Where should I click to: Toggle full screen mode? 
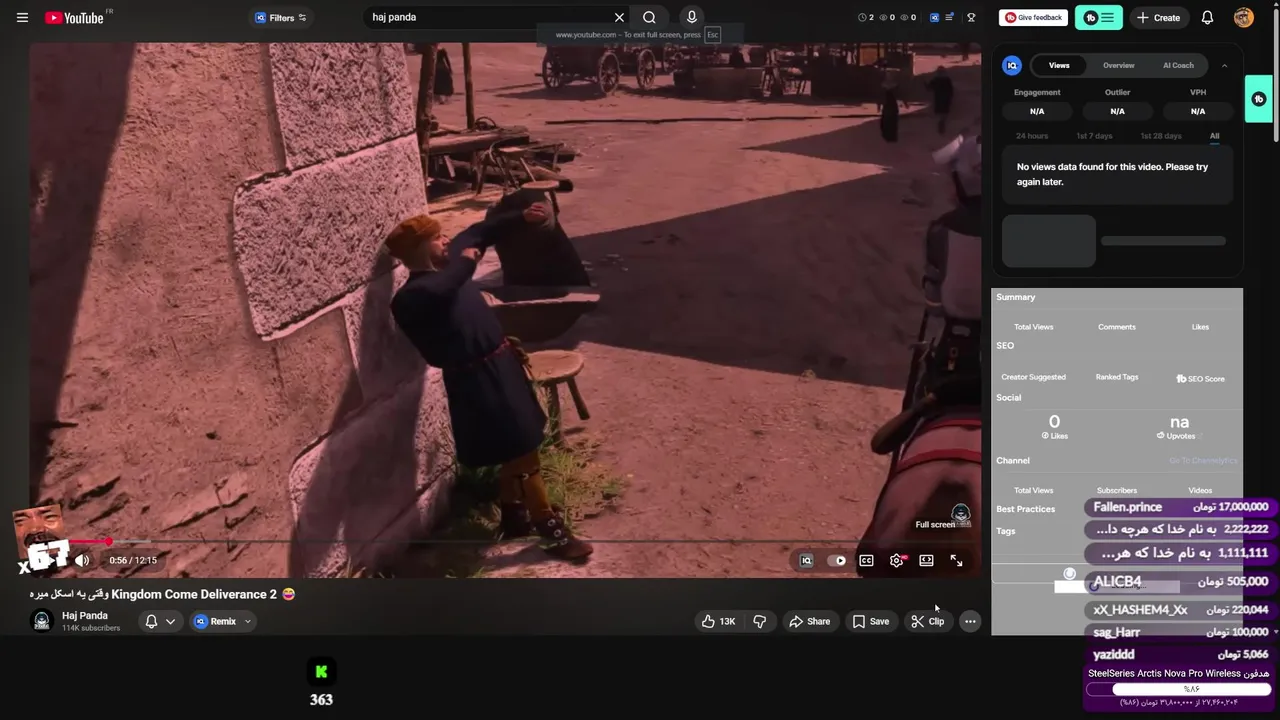(956, 560)
